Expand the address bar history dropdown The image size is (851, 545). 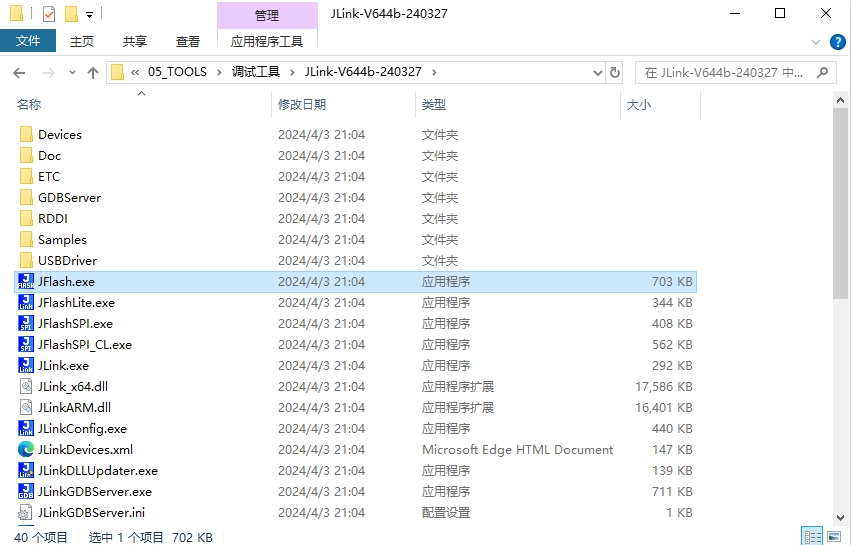pyautogui.click(x=598, y=73)
